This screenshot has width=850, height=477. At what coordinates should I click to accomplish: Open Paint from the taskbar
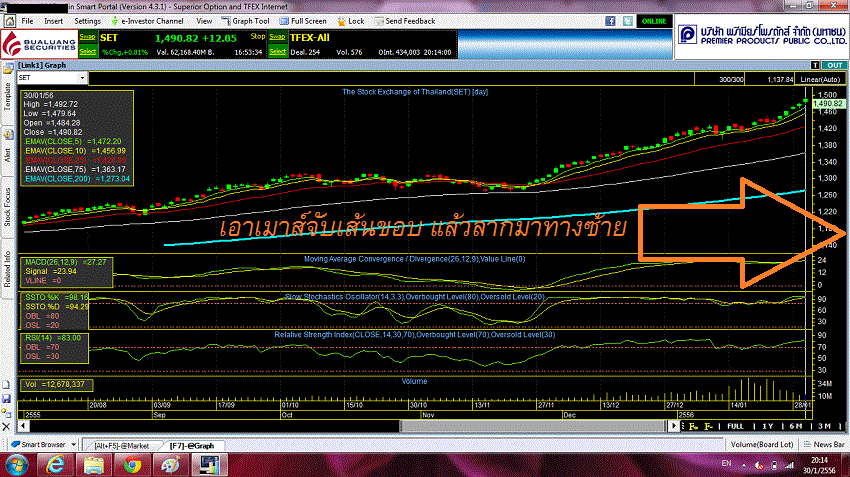[171, 465]
